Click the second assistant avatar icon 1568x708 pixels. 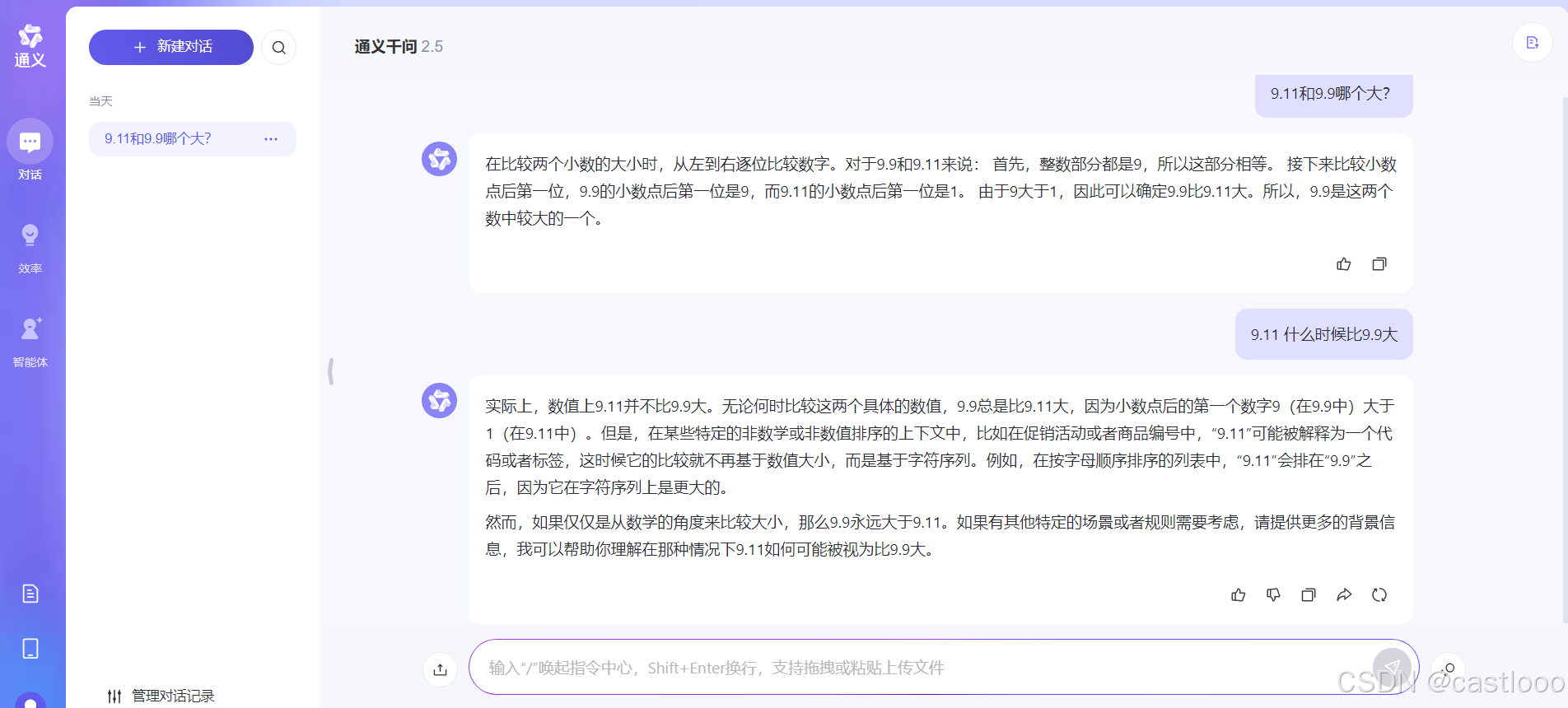[x=440, y=400]
